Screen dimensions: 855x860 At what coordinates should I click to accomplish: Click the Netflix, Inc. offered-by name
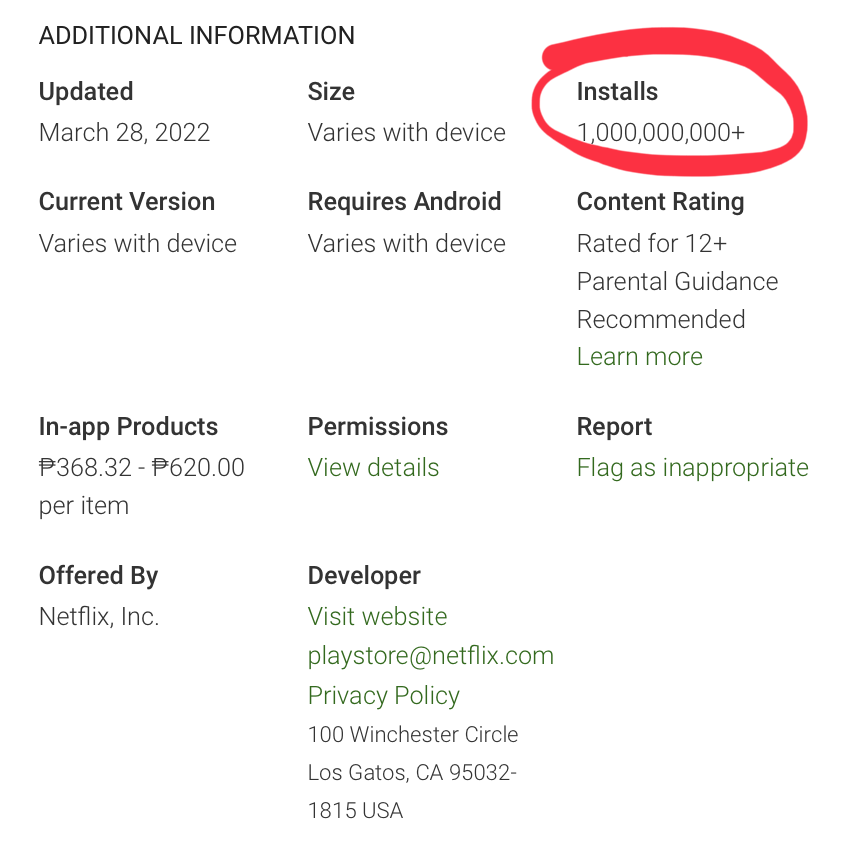99,617
